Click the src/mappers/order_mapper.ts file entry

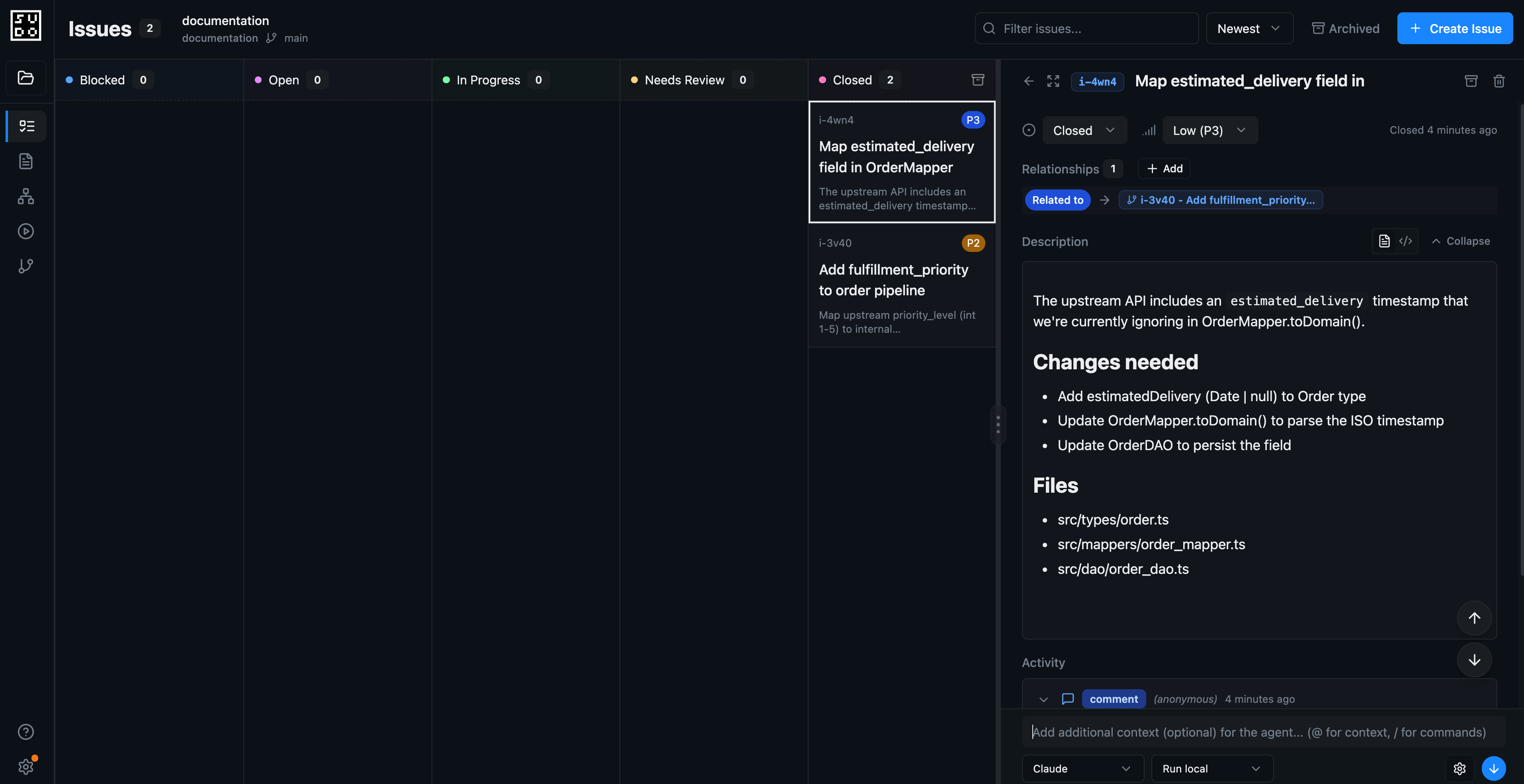1151,544
